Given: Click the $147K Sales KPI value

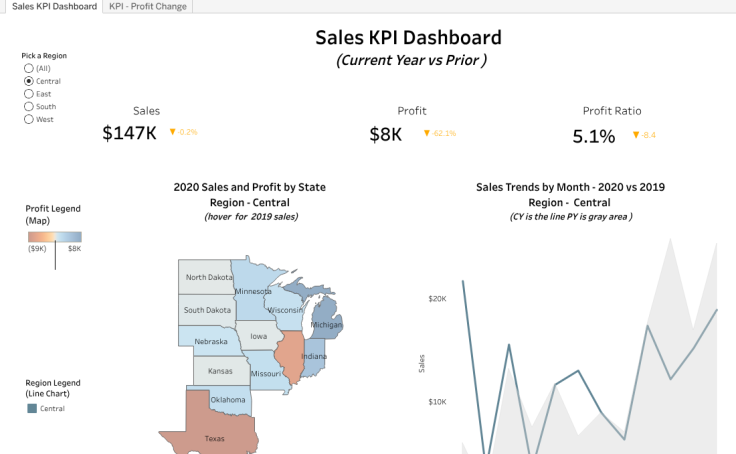Looking at the screenshot, I should (129, 133).
